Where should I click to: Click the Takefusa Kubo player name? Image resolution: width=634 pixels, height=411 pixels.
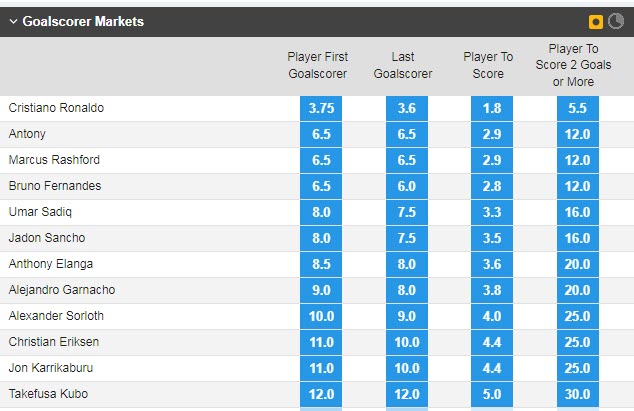(43, 394)
